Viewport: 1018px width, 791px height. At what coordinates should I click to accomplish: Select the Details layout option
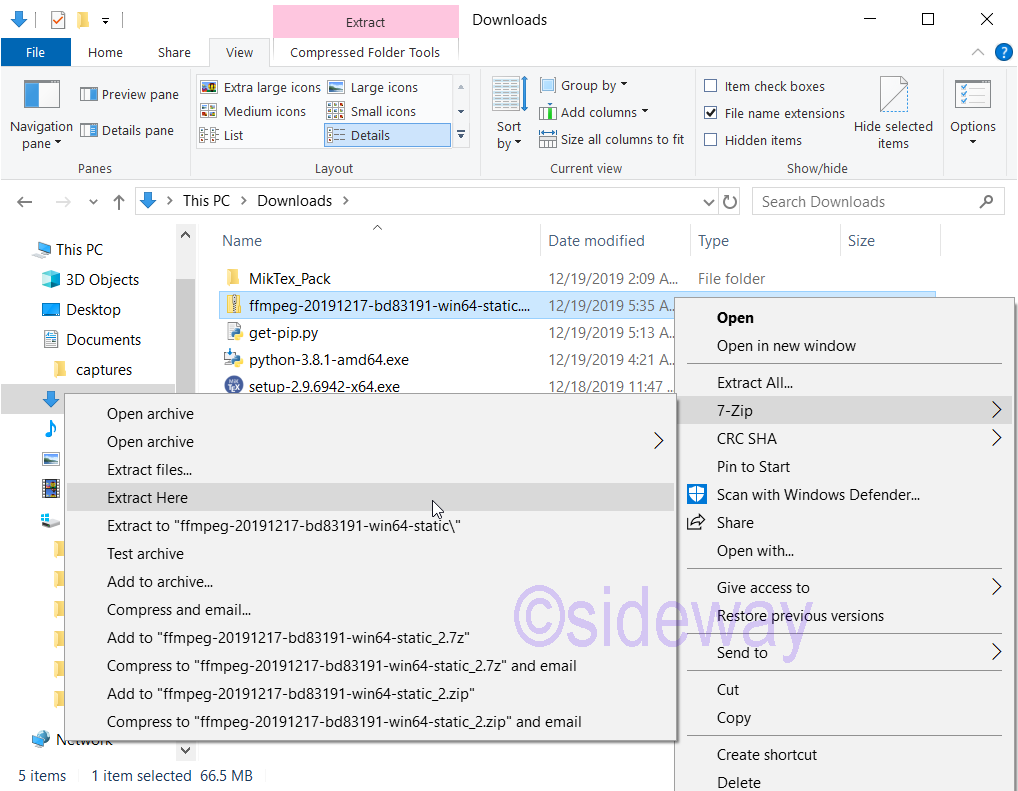coord(387,135)
